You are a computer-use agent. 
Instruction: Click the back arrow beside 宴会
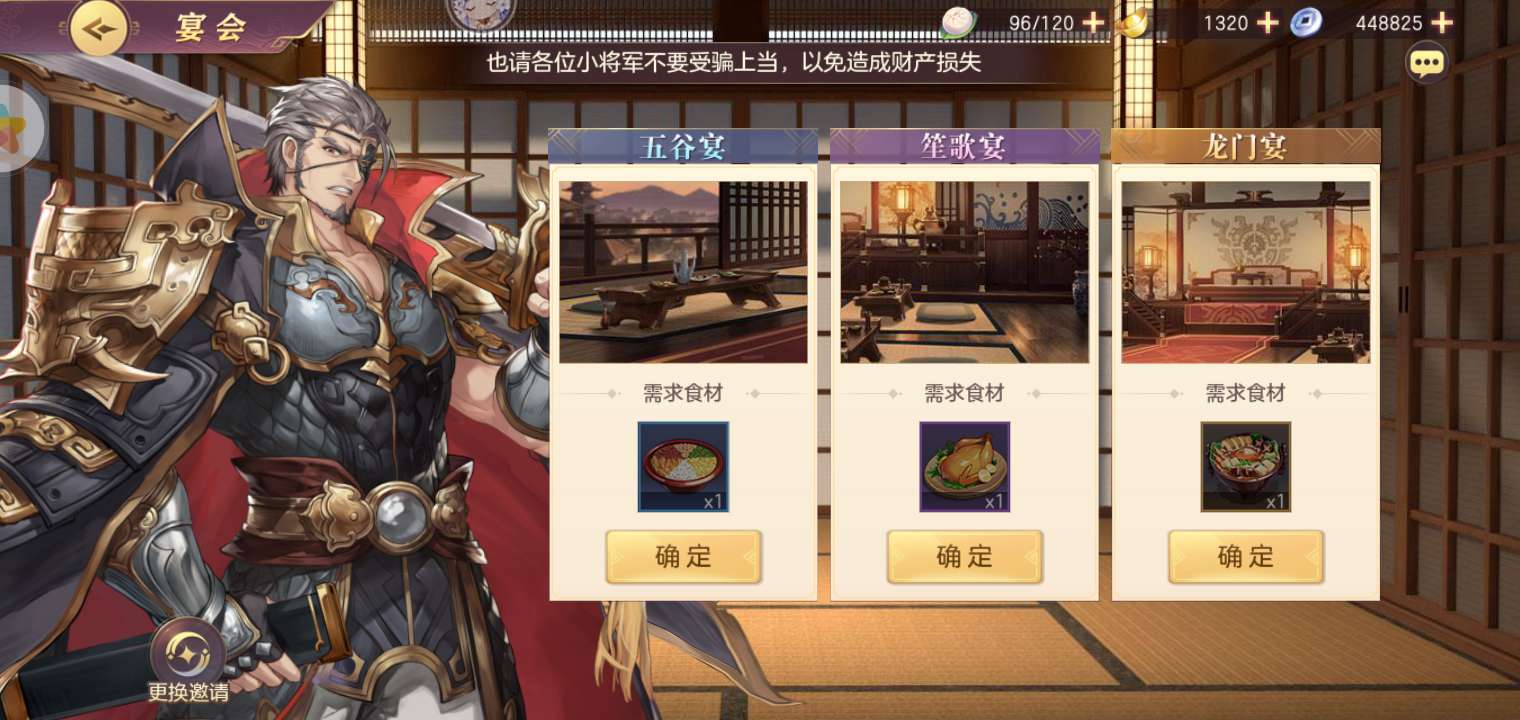pyautogui.click(x=99, y=28)
